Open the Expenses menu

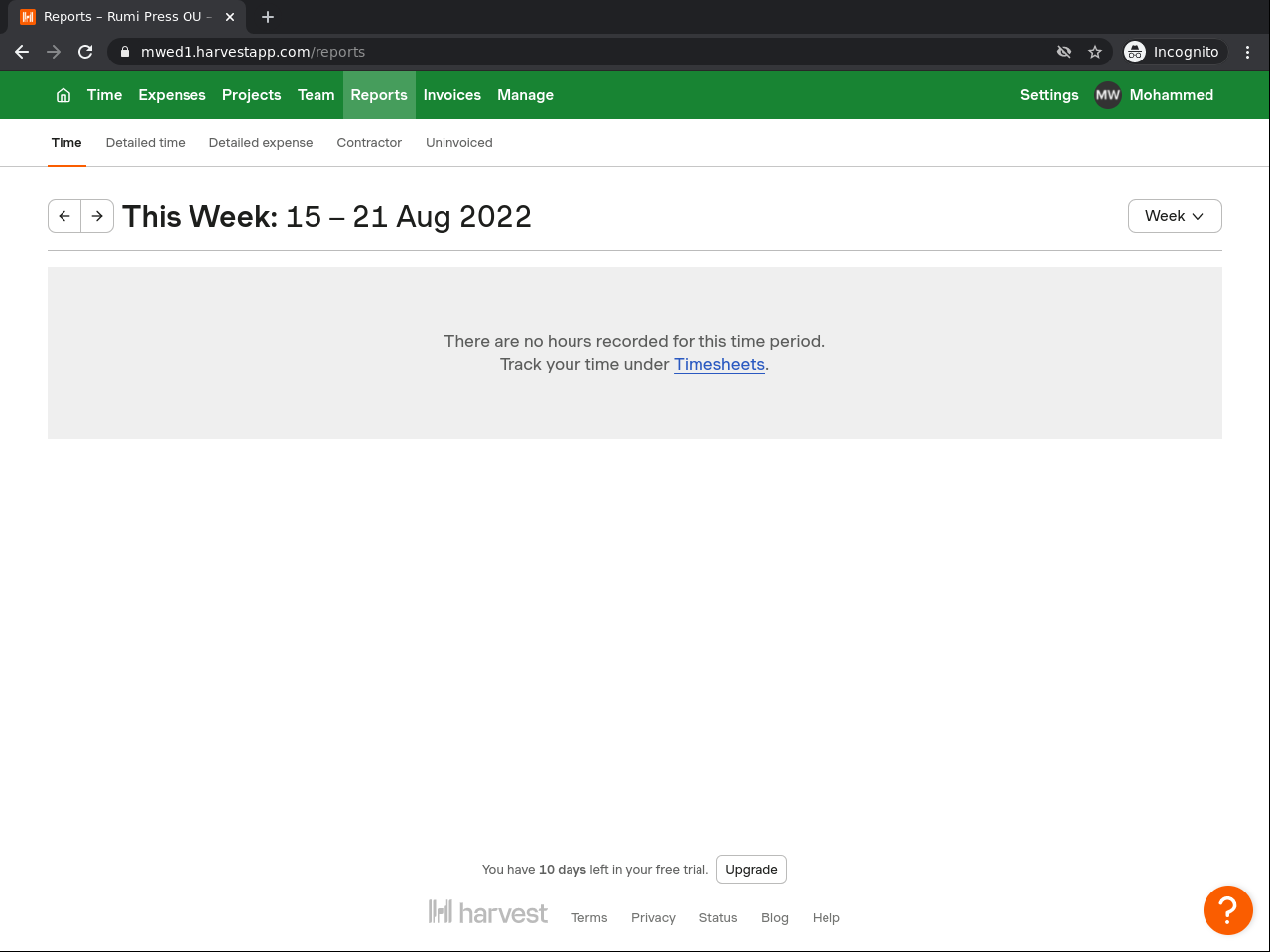coord(173,95)
